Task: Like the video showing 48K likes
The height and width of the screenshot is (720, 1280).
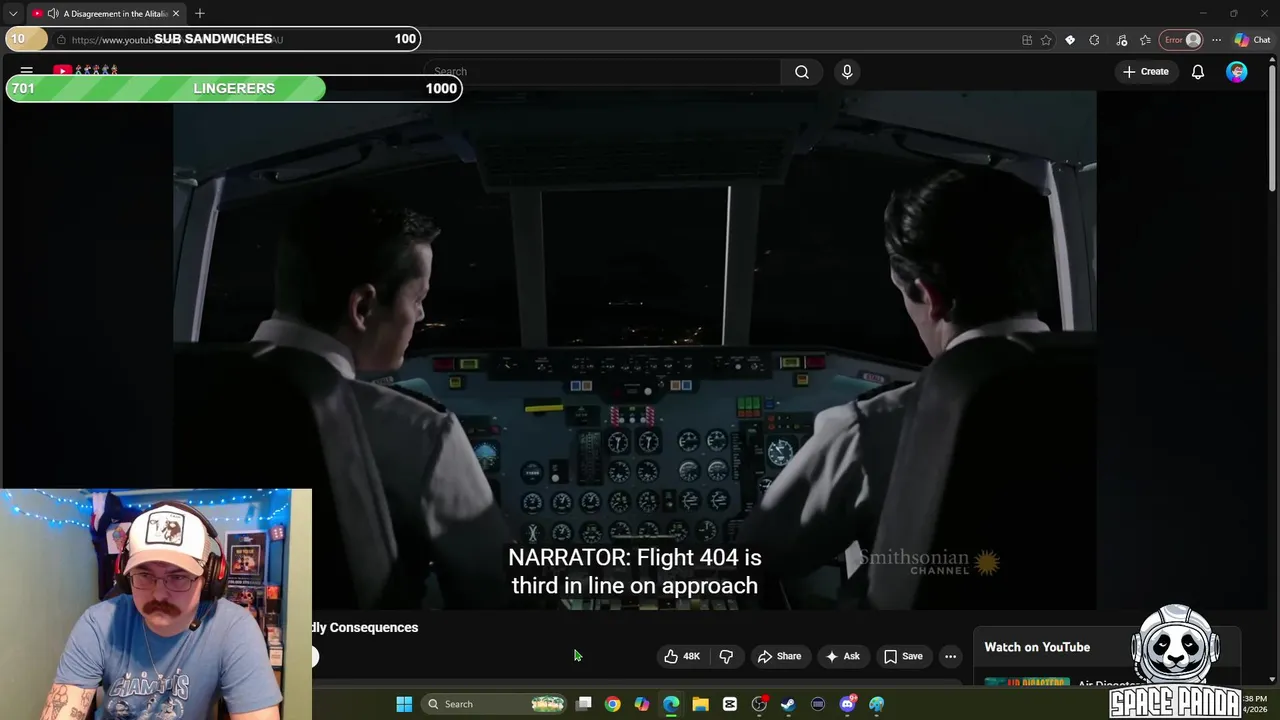Action: tap(681, 656)
